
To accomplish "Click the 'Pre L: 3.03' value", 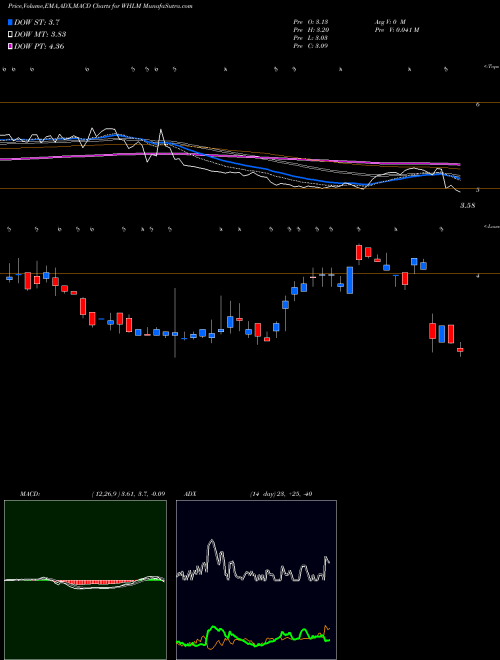I will pos(311,38).
